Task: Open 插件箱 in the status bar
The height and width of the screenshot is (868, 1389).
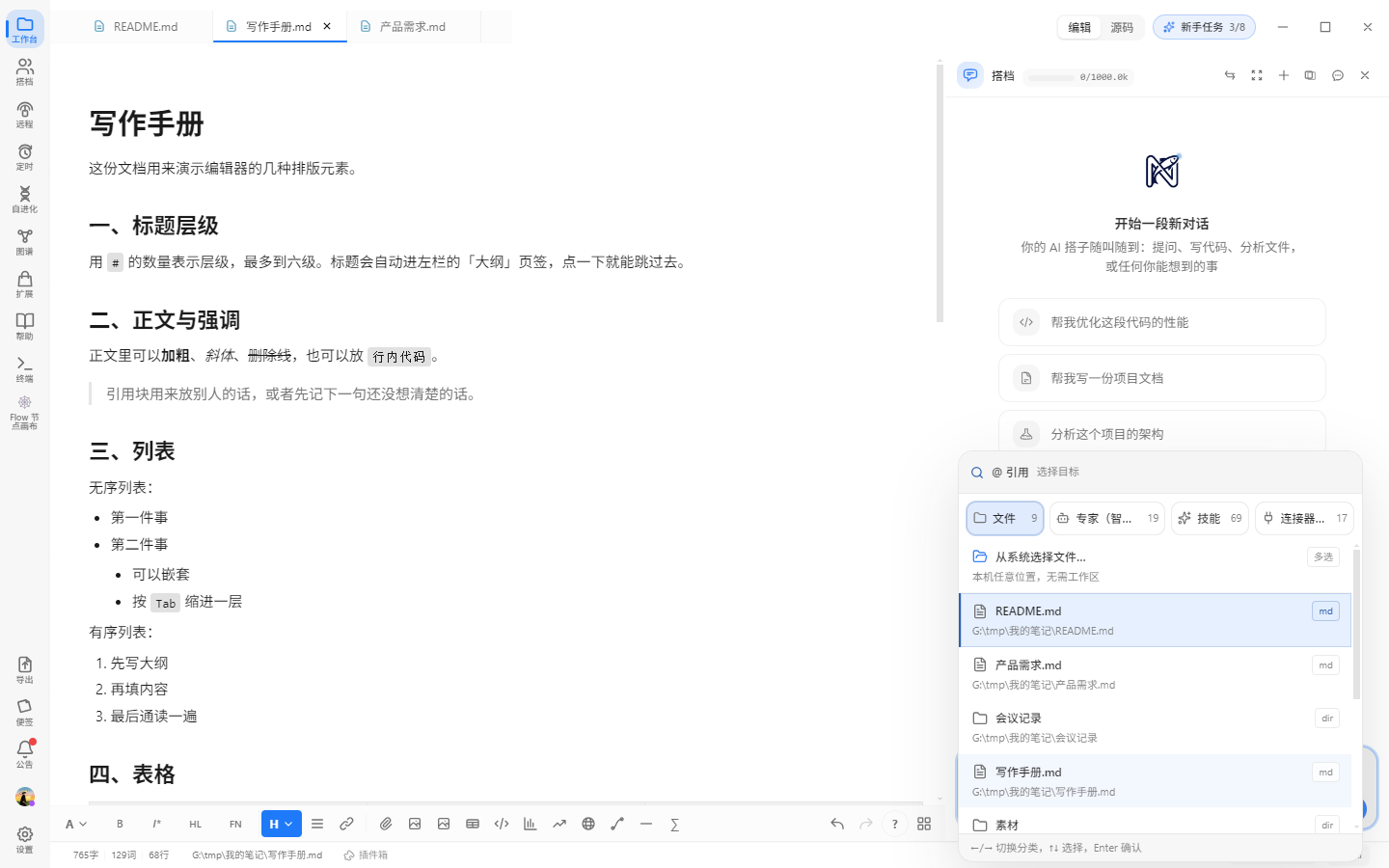Action: 366,854
